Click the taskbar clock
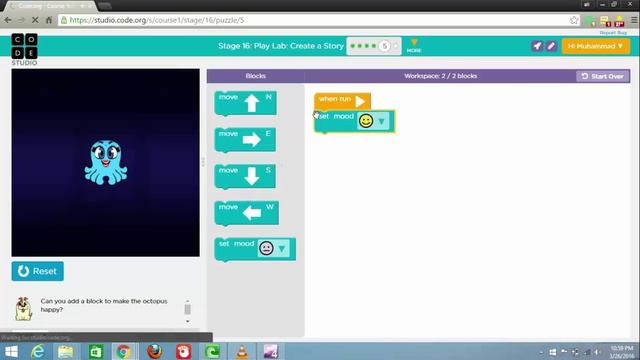 pyautogui.click(x=621, y=352)
